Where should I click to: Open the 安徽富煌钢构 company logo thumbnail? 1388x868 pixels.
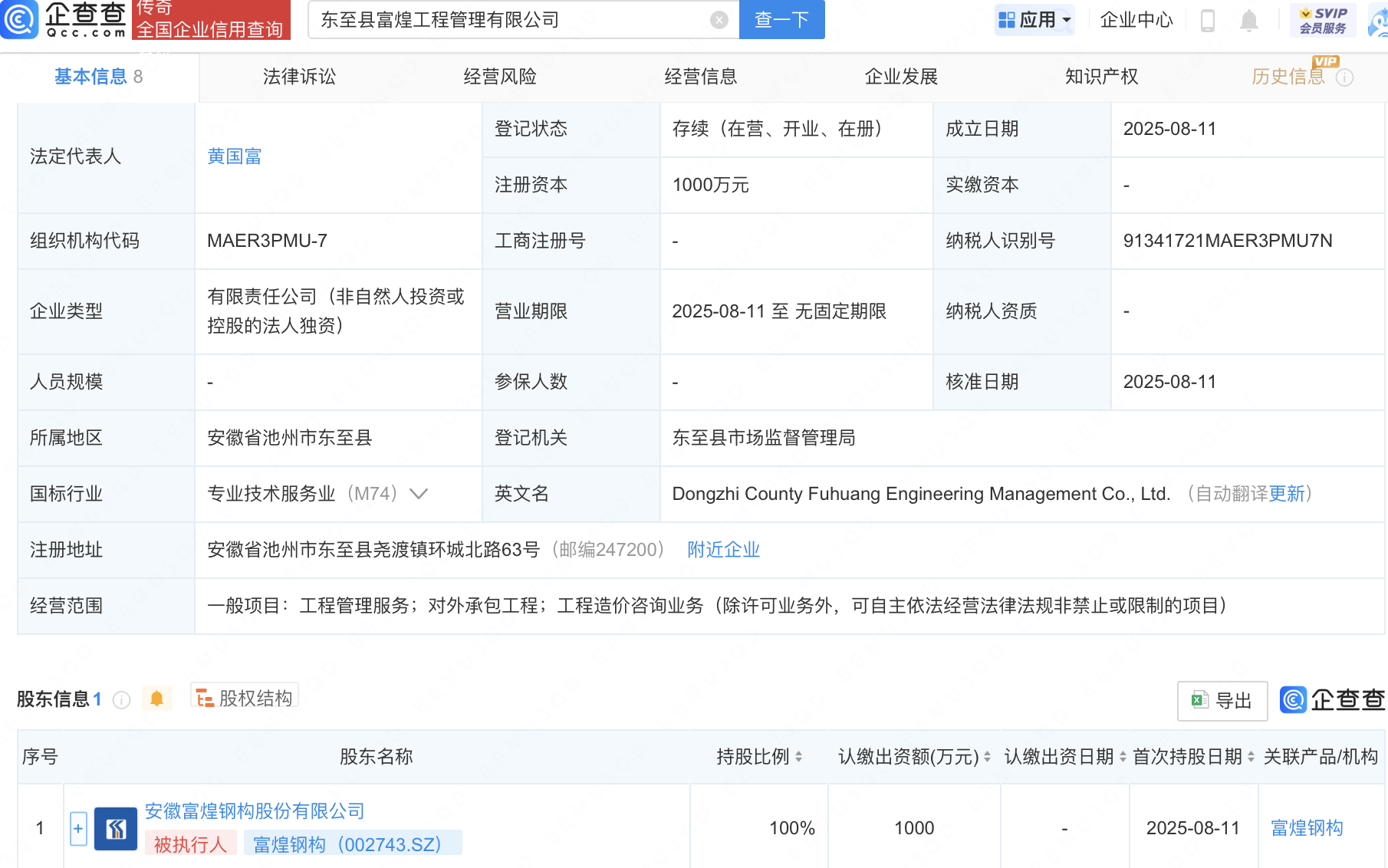[x=116, y=828]
